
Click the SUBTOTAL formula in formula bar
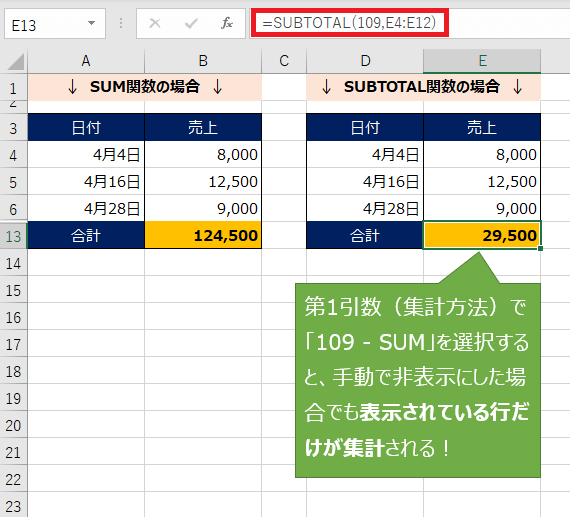(x=349, y=23)
